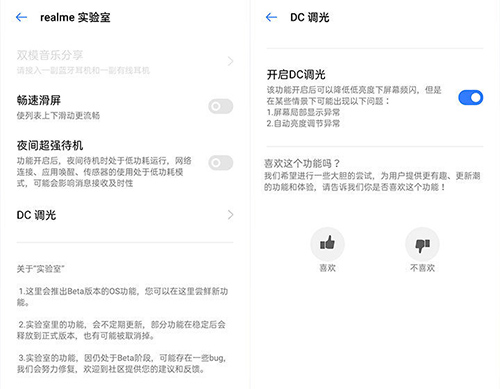Screen dimensions: 500x389
Task: Tap the 不喜欢 label
Action: (x=422, y=268)
